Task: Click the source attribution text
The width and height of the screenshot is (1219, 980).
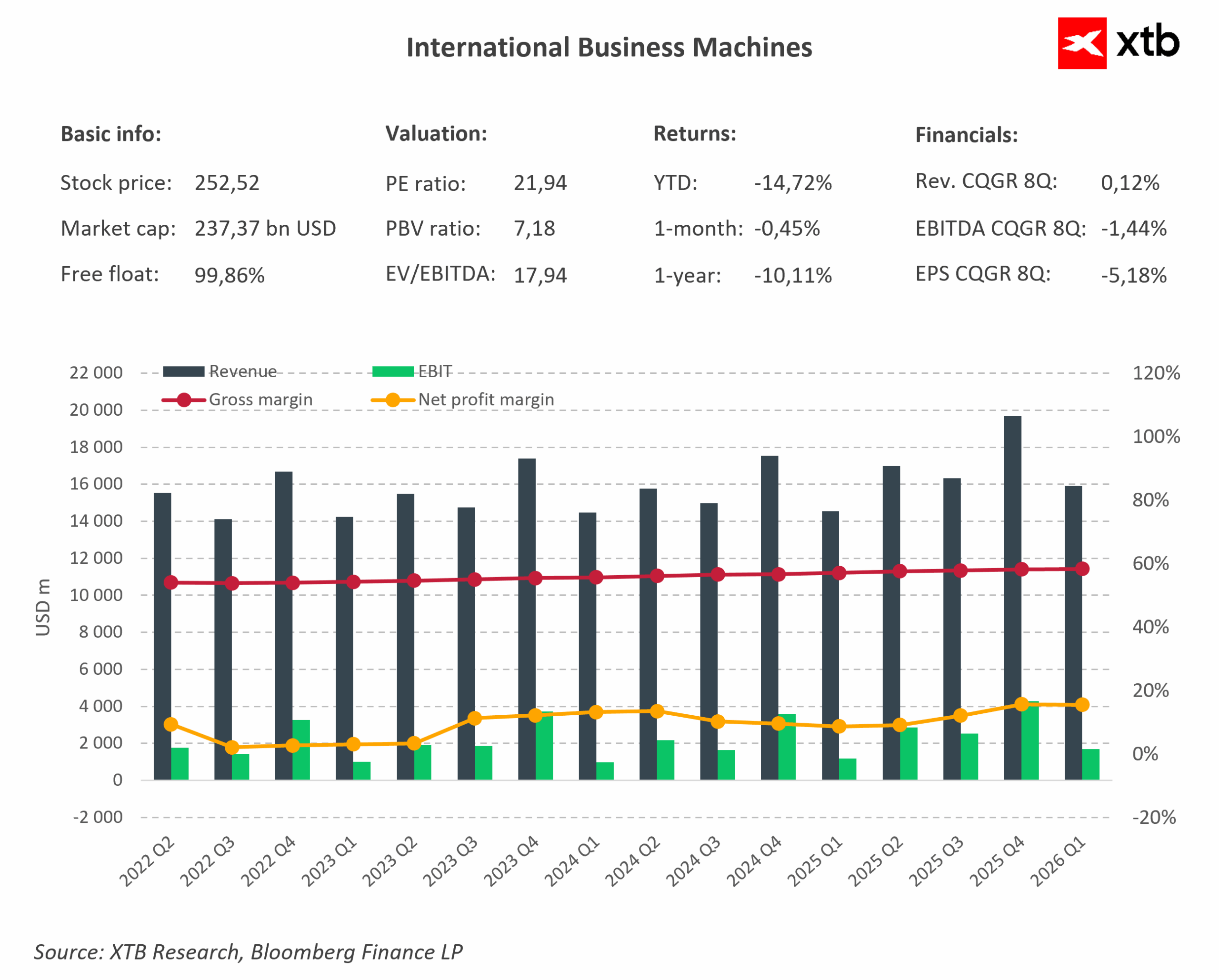Action: [x=248, y=952]
